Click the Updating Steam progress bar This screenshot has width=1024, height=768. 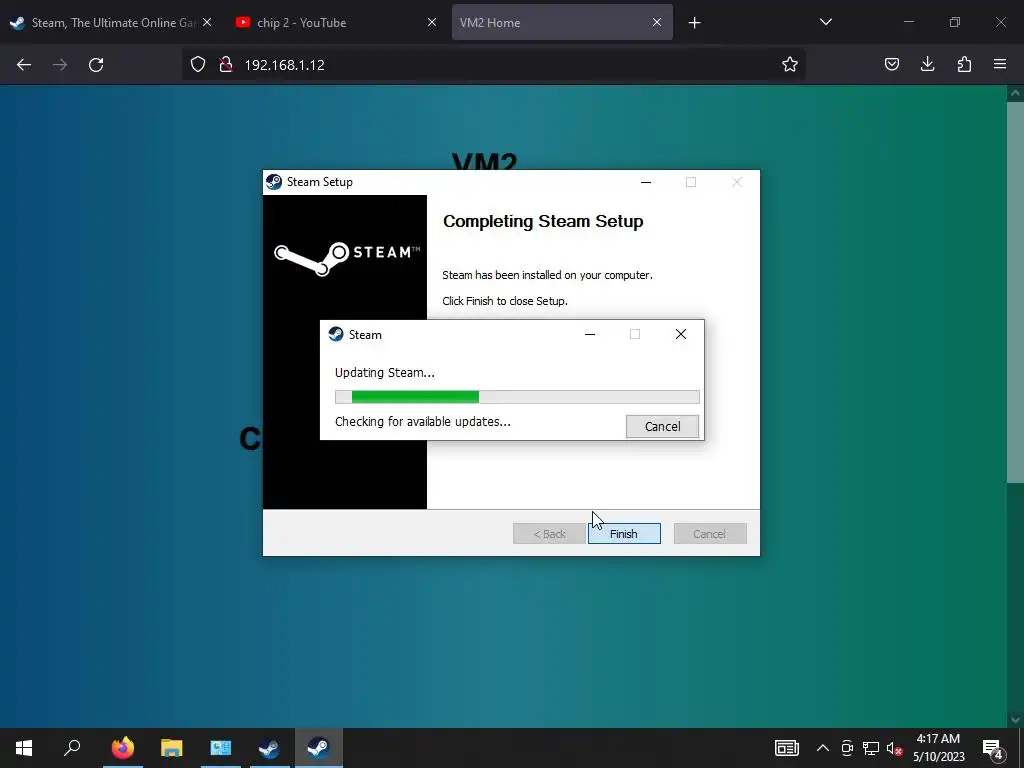(517, 396)
